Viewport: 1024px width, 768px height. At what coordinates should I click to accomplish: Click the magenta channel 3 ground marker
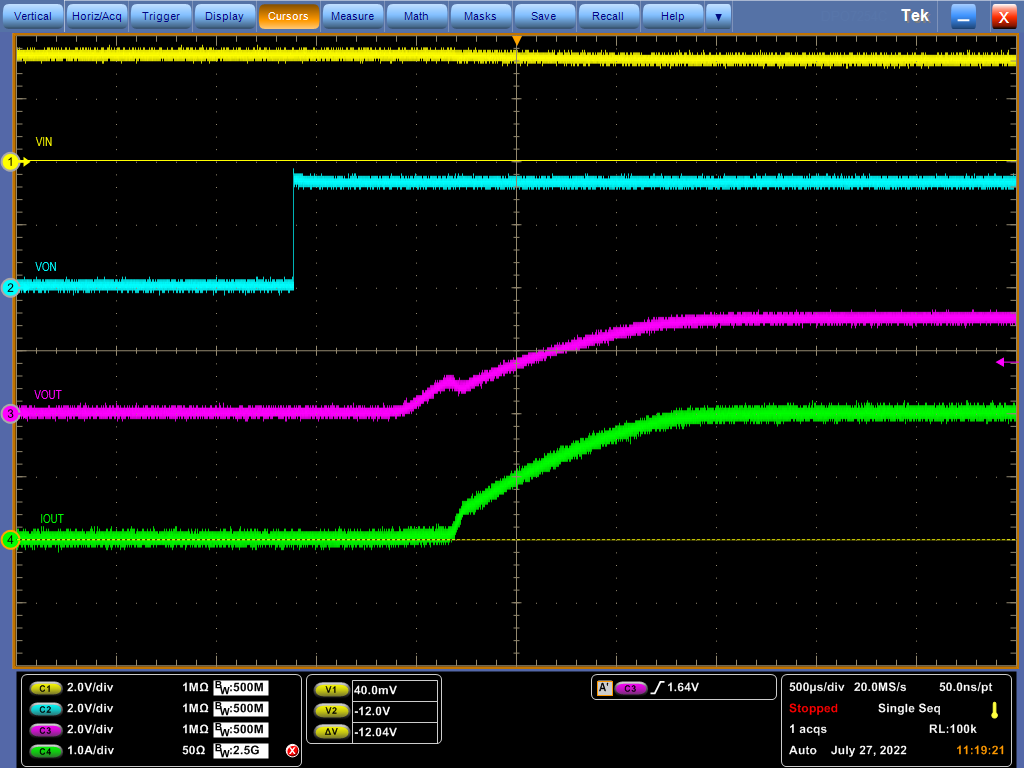(11, 414)
